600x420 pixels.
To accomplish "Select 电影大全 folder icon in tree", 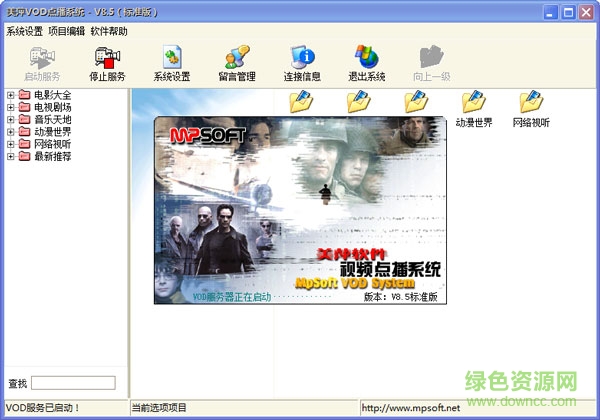I will click(x=24, y=94).
